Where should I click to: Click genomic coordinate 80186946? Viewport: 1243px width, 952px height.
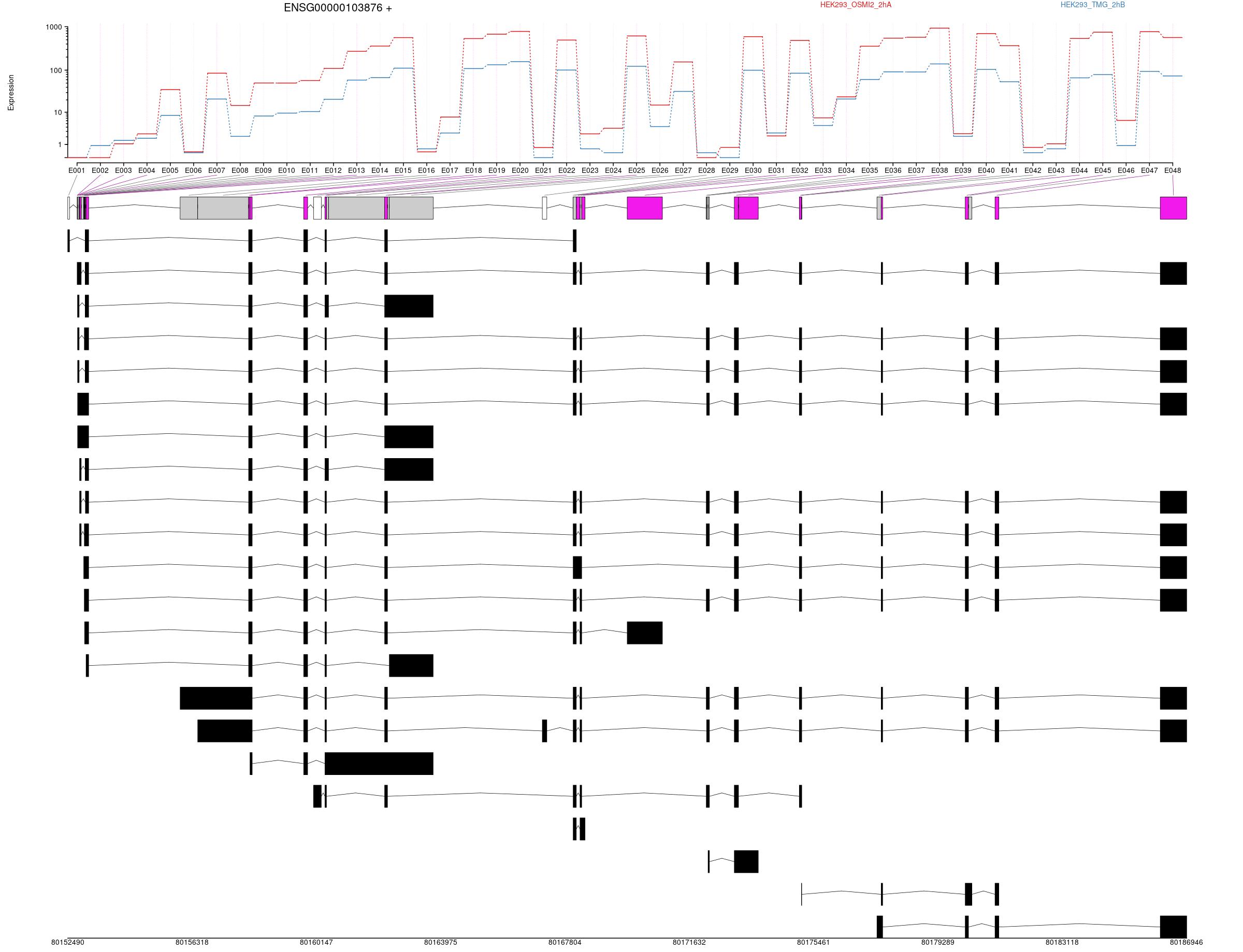(x=1186, y=942)
